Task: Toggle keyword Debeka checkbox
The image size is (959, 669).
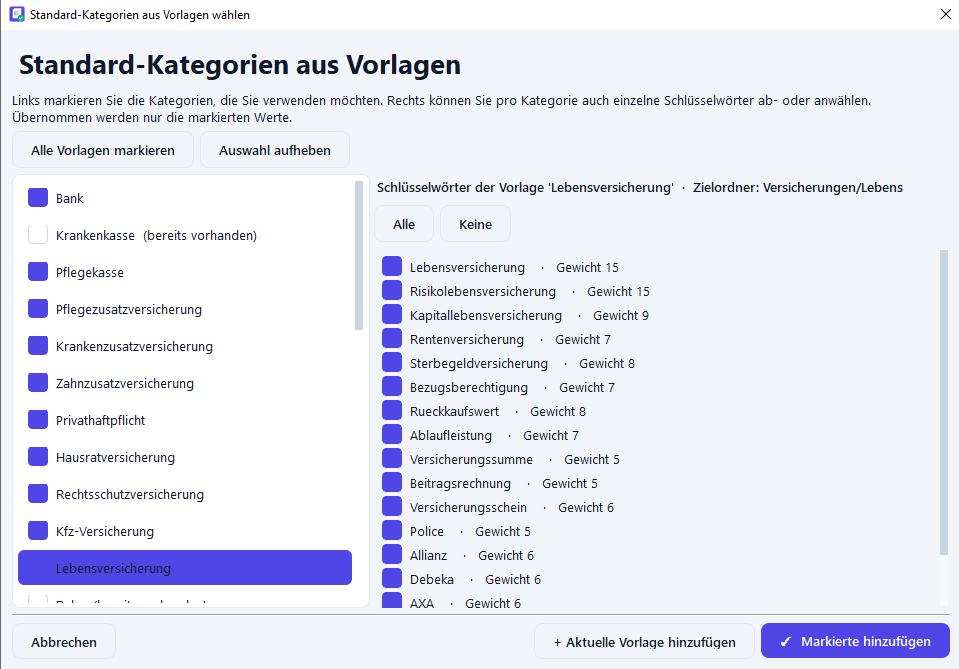Action: point(392,578)
